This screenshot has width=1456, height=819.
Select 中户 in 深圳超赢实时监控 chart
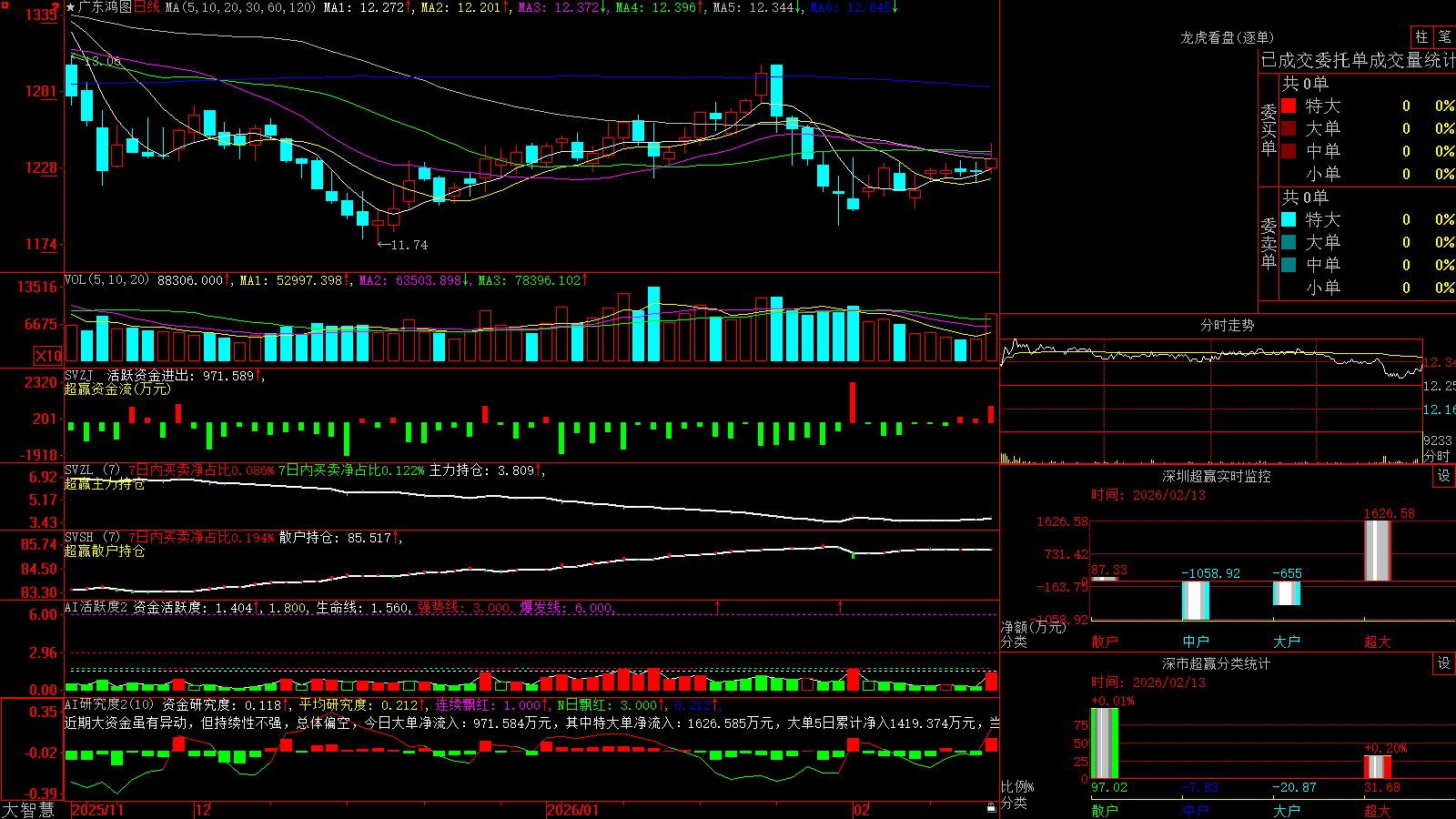coord(1196,642)
